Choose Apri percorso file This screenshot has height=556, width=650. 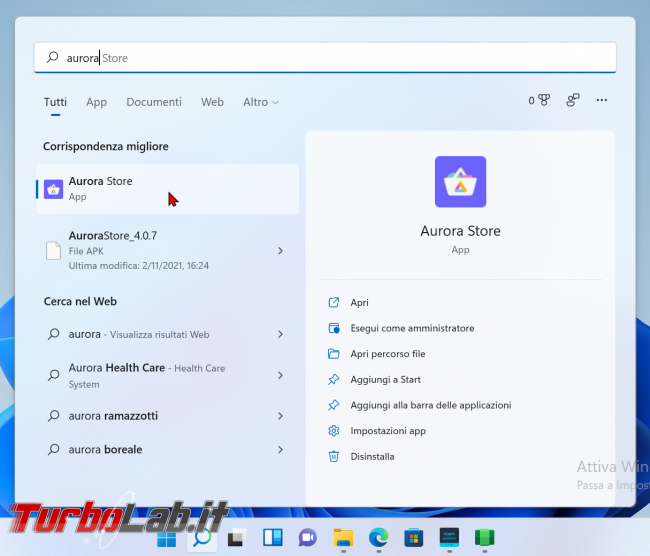(388, 354)
